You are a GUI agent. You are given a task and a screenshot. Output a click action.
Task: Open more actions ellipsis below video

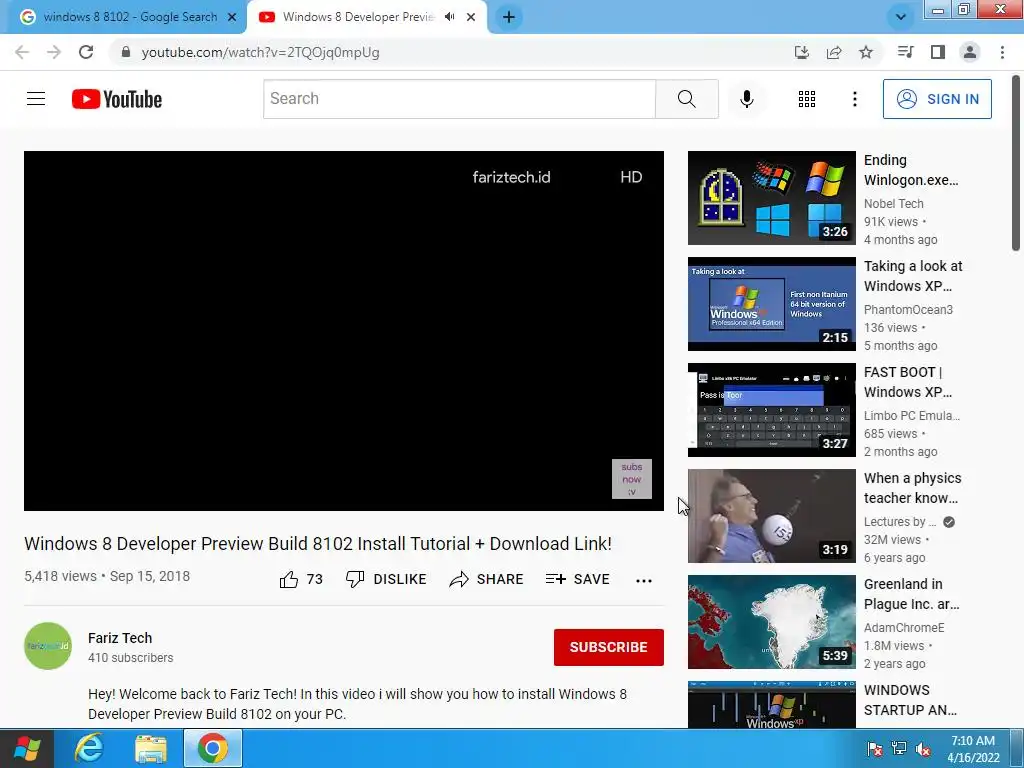coord(644,581)
